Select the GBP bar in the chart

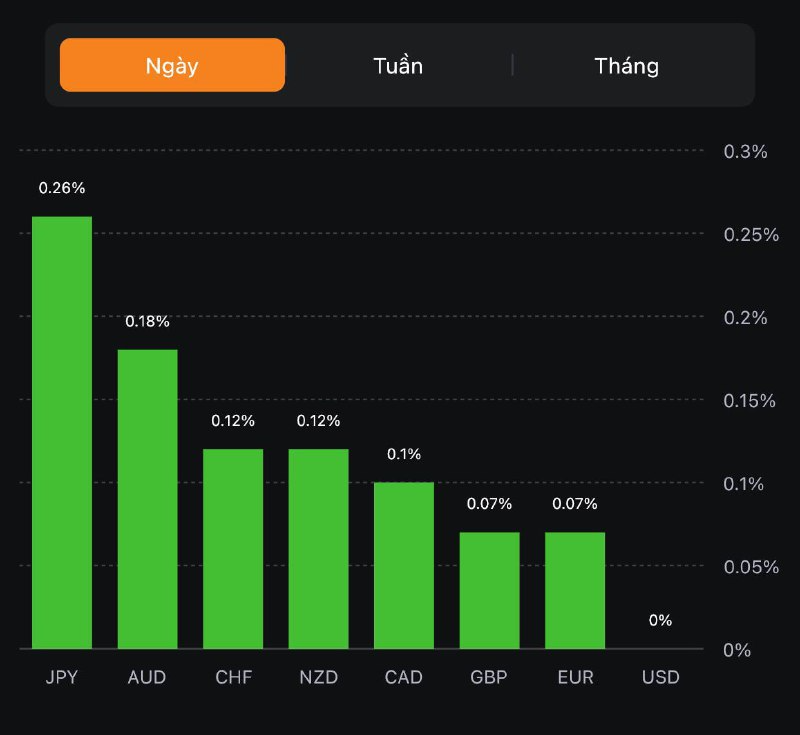[x=490, y=590]
